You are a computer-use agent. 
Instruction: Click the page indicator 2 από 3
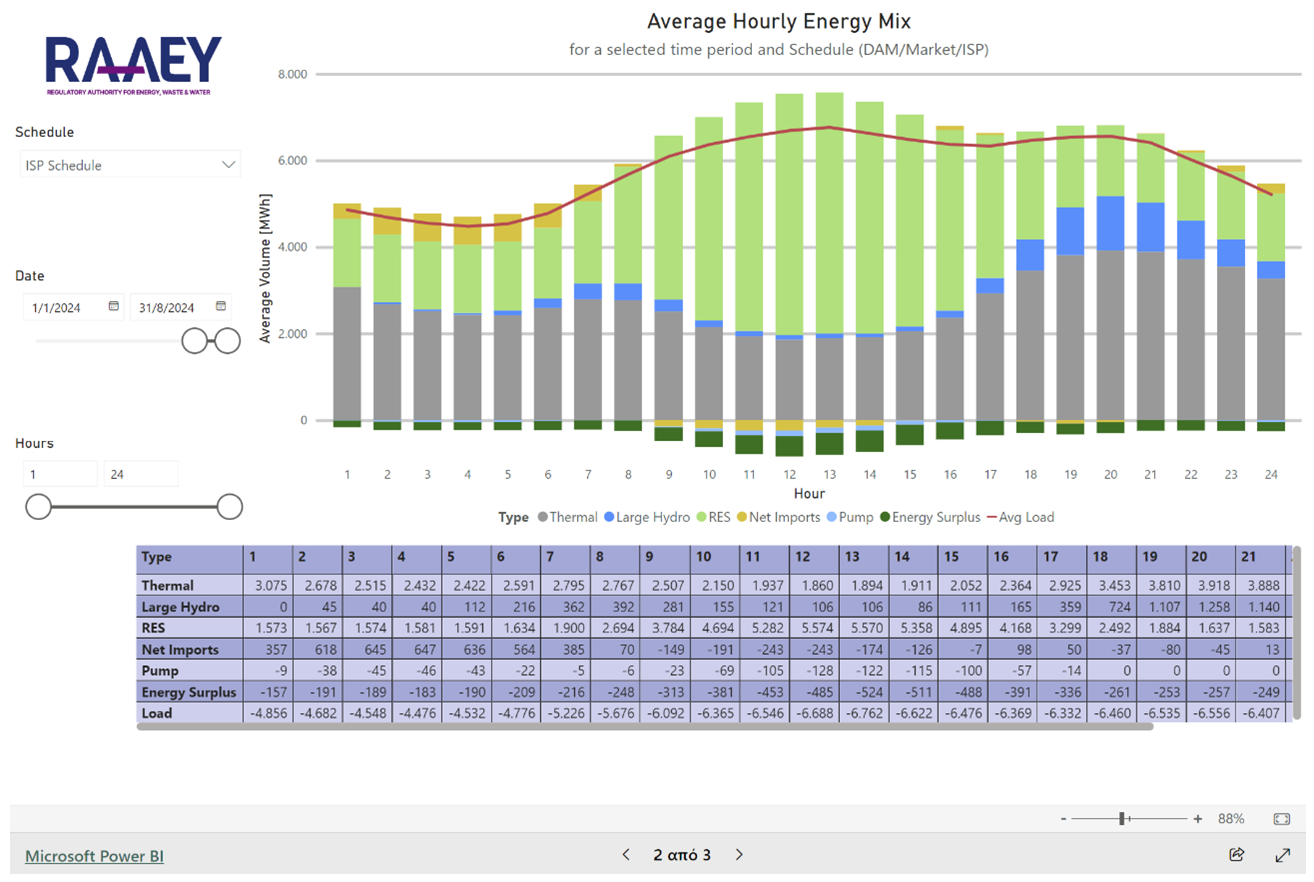[x=682, y=855]
